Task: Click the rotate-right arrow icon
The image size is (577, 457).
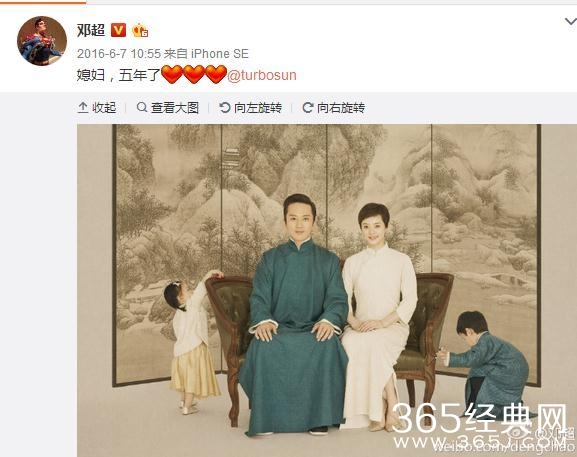Action: [x=308, y=107]
